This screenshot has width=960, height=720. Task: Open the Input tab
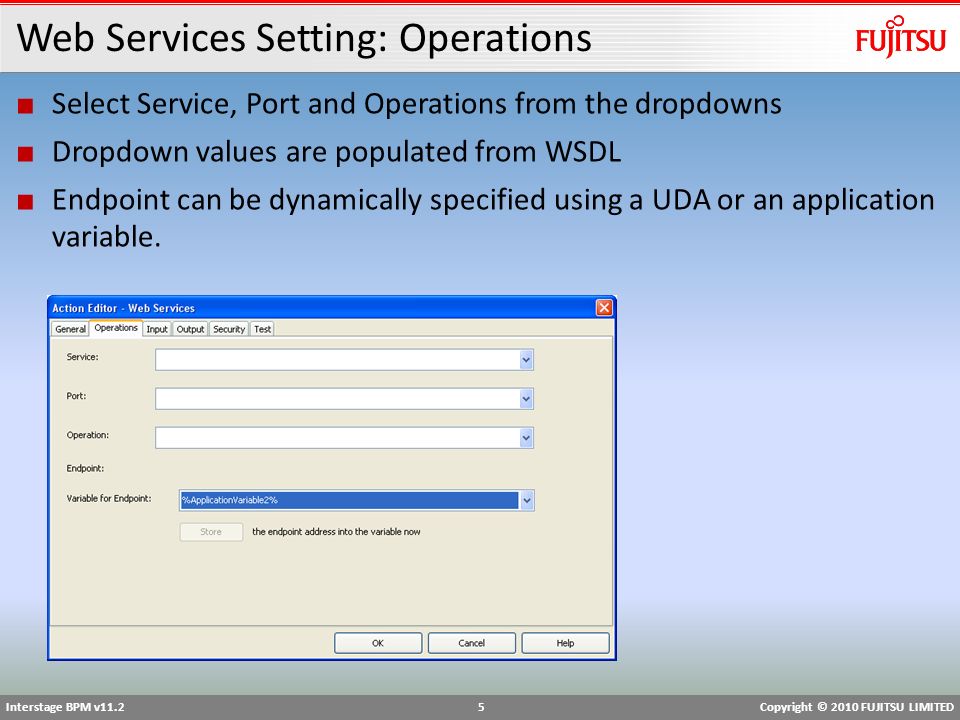(157, 329)
